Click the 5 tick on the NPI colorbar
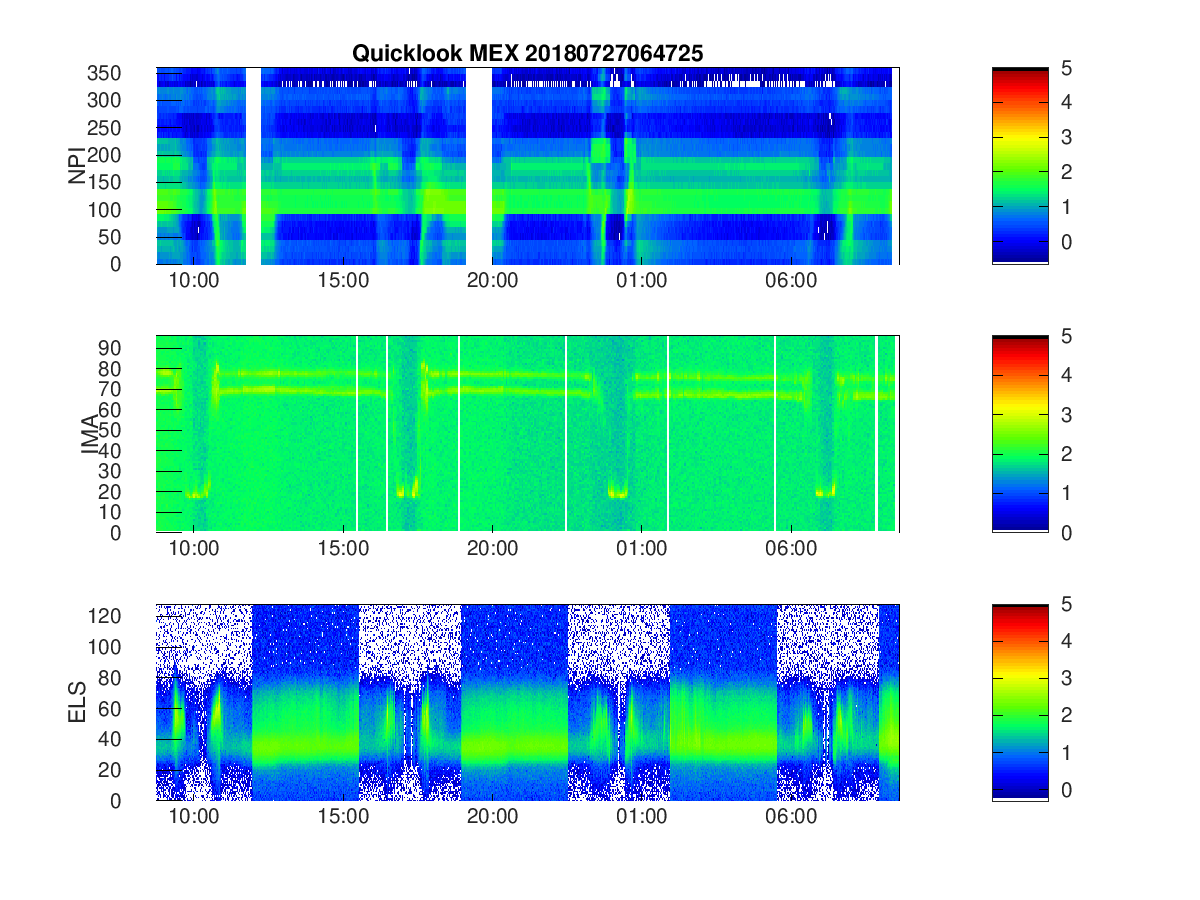 1067,68
